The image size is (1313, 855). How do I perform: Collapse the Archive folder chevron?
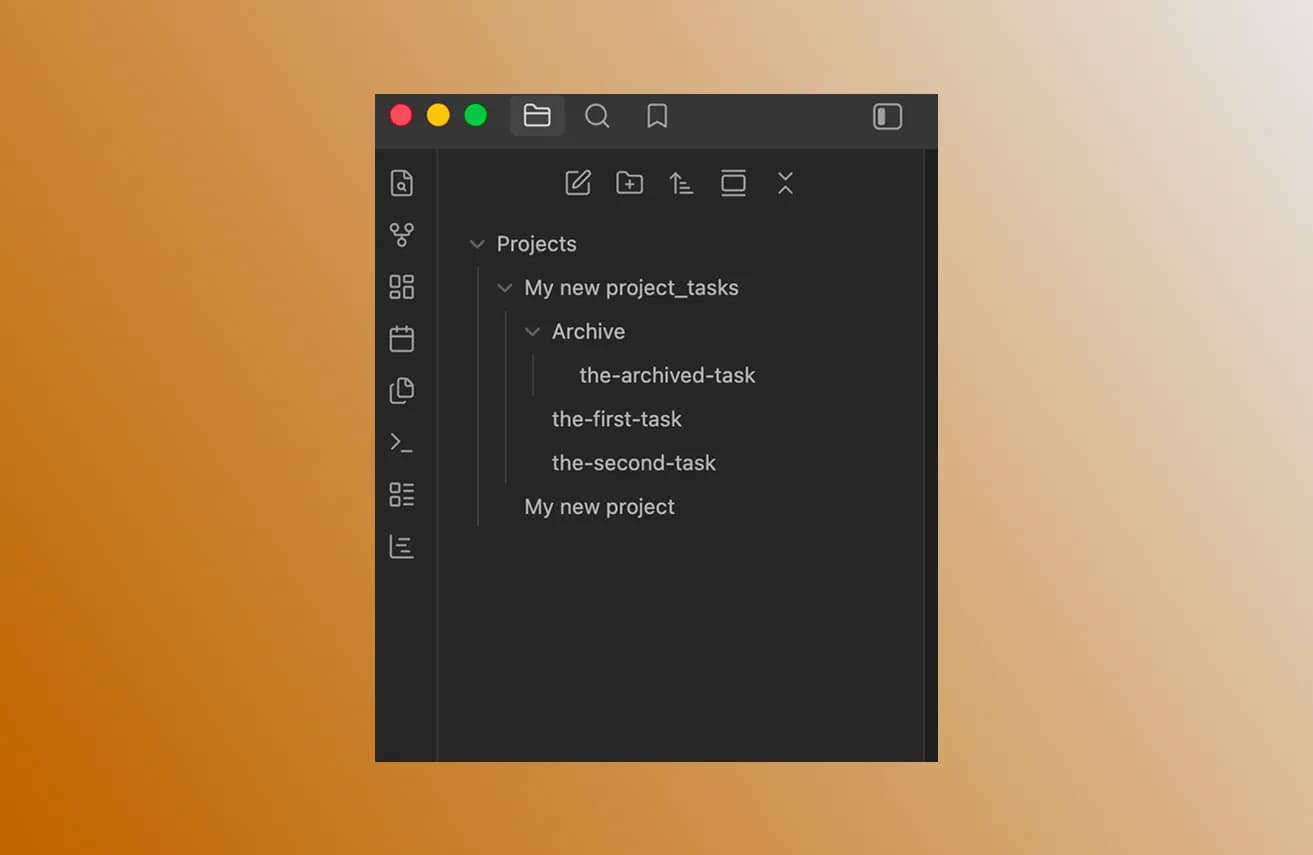(533, 332)
